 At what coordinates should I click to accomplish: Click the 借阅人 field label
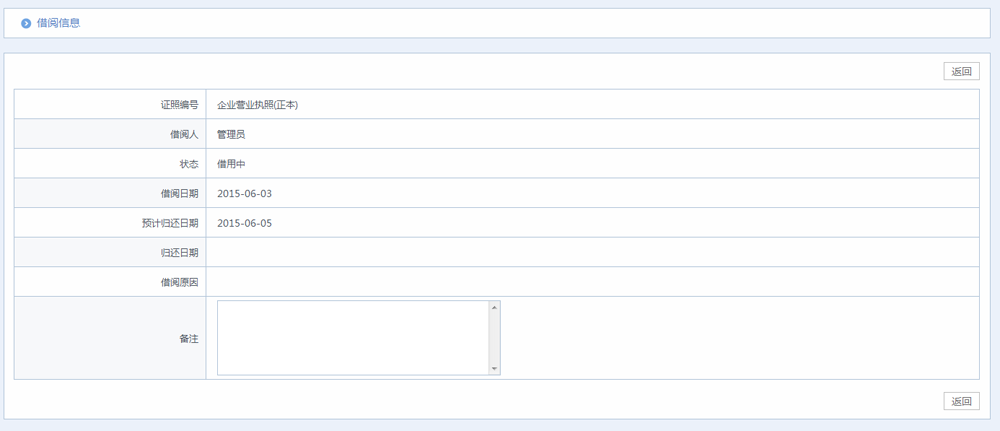click(x=183, y=134)
